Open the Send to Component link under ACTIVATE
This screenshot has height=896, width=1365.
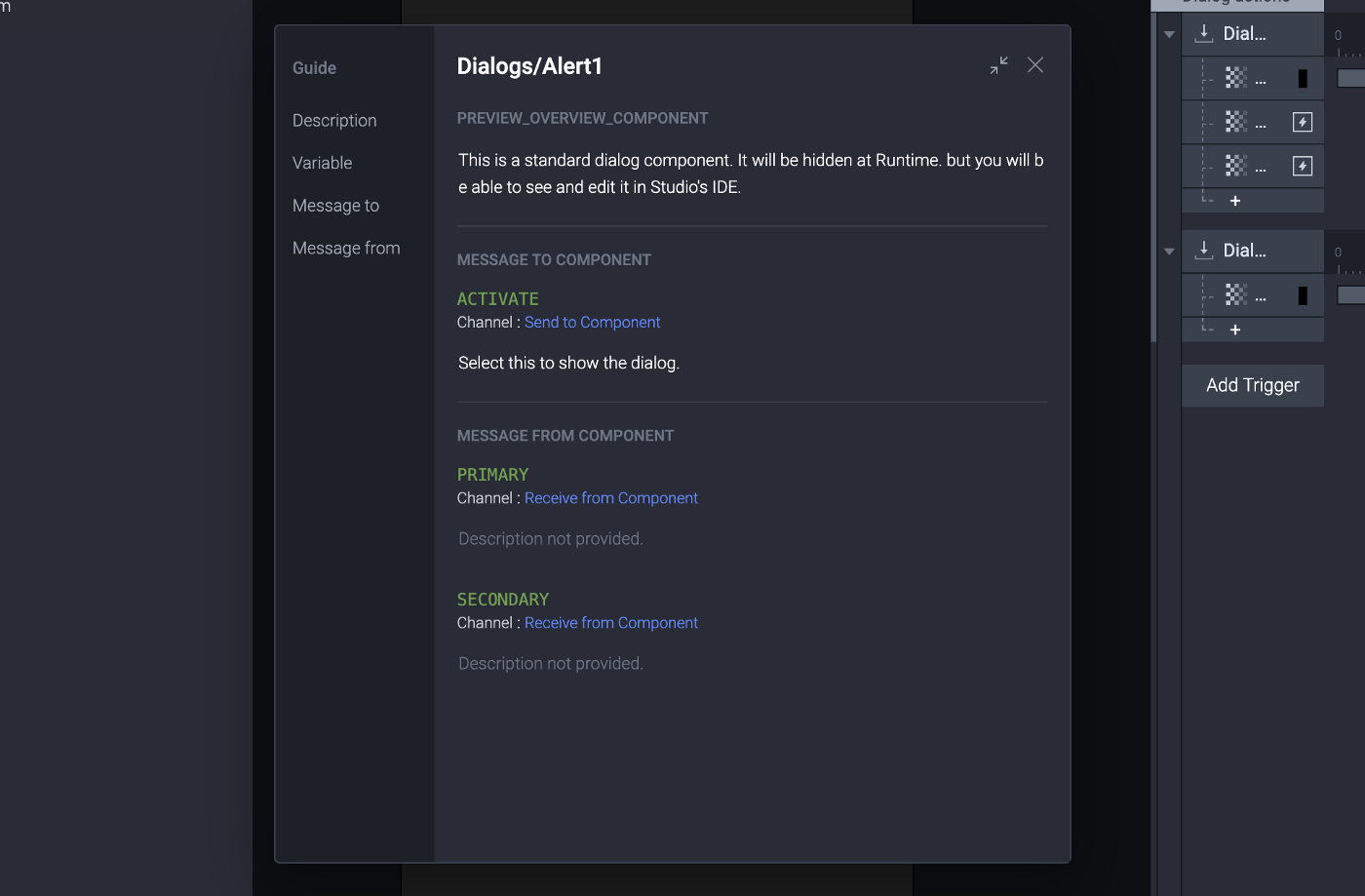[593, 323]
